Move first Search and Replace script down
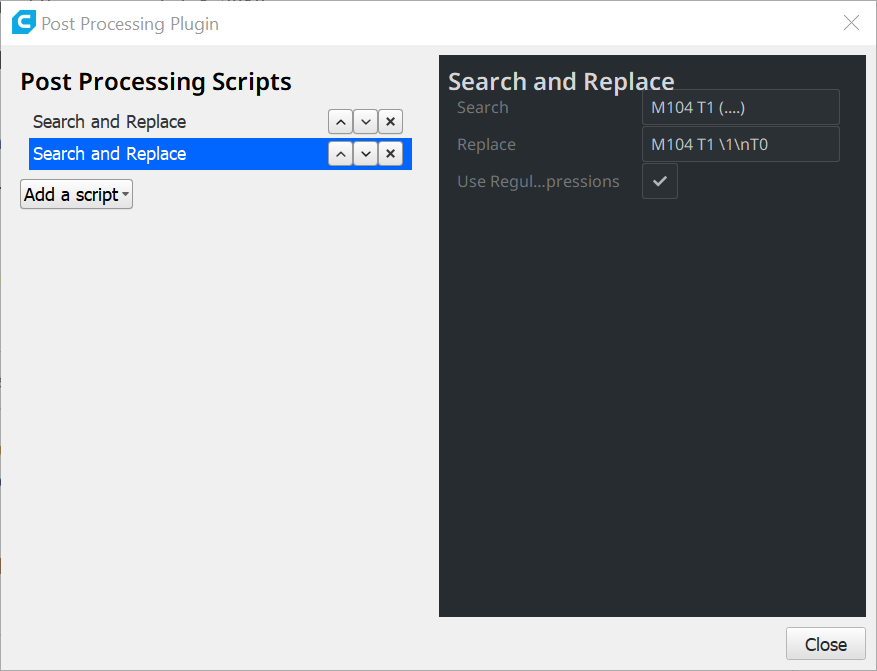This screenshot has width=877, height=671. 366,122
